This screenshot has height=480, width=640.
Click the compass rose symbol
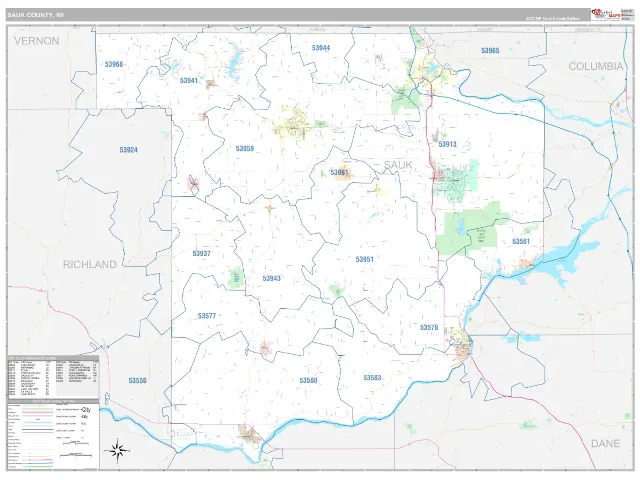point(118,451)
